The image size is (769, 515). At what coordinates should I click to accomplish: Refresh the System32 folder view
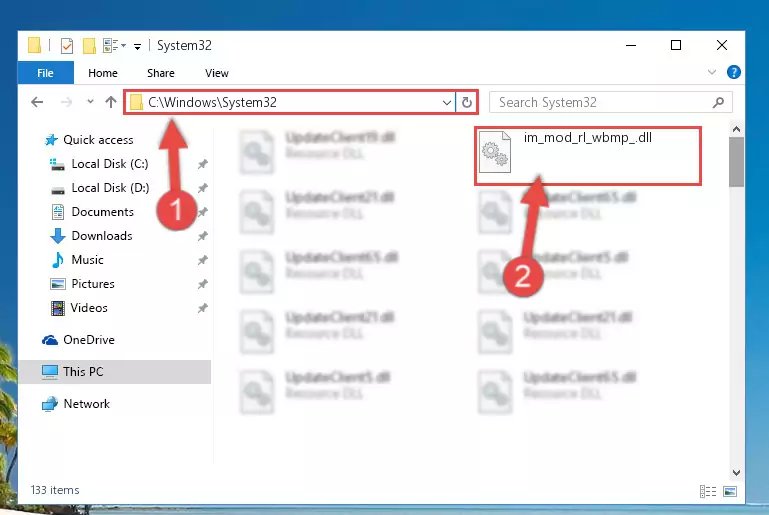(x=467, y=103)
